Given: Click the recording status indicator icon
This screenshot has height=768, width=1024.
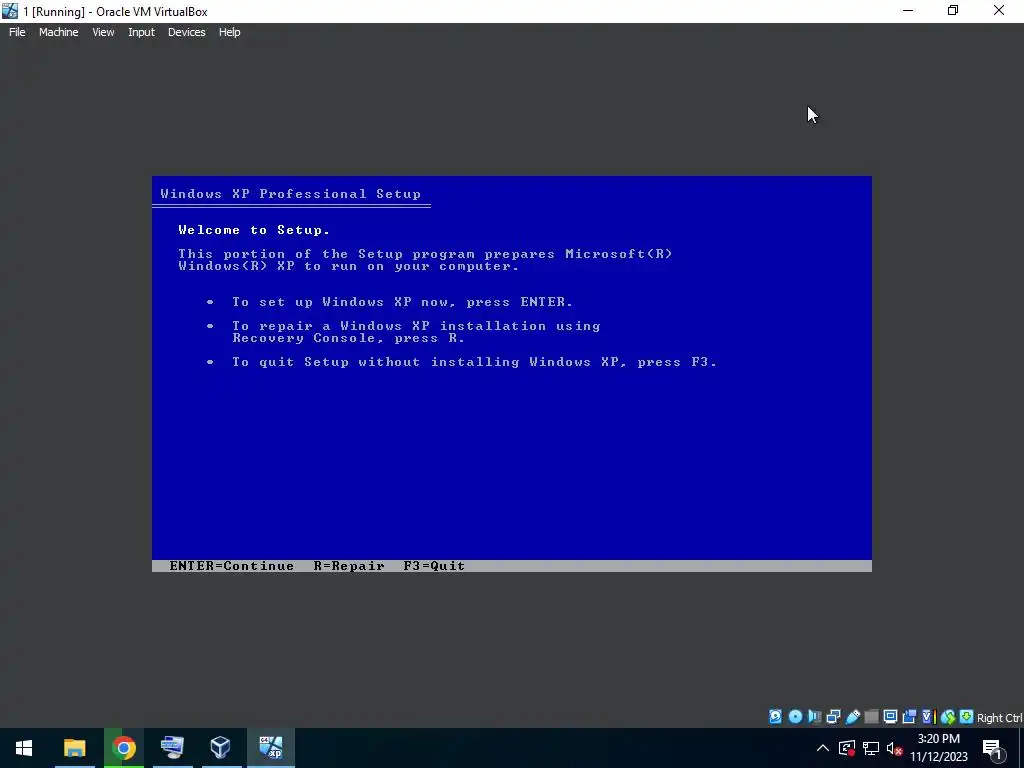Looking at the screenshot, I should coord(909,716).
